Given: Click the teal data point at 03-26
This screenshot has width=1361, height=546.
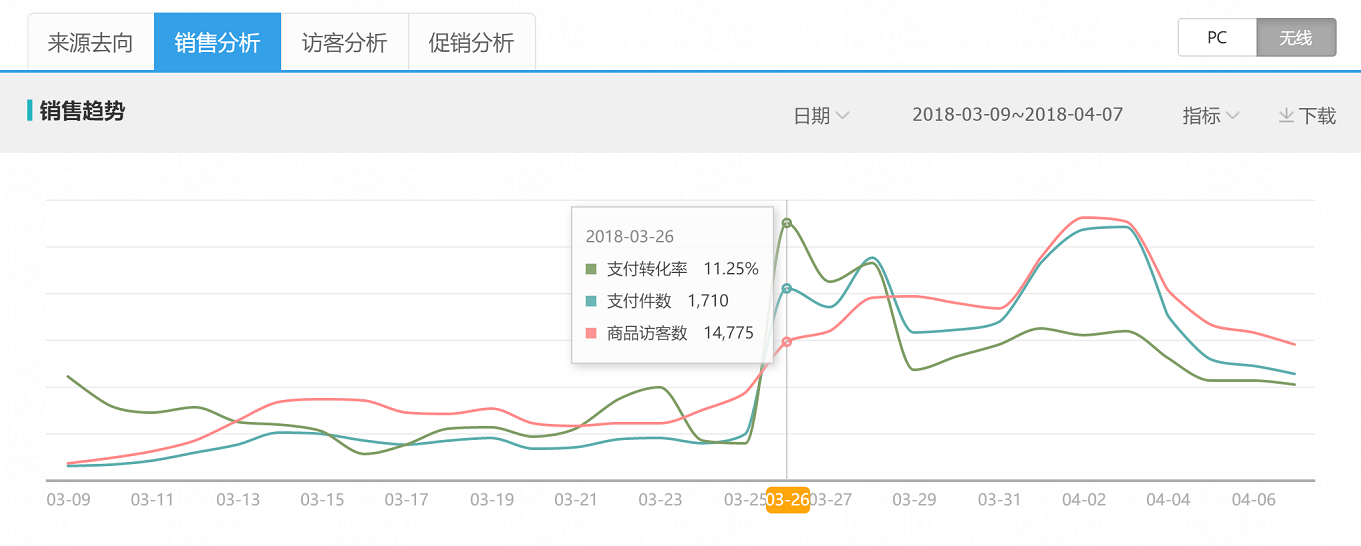Looking at the screenshot, I should pyautogui.click(x=787, y=288).
